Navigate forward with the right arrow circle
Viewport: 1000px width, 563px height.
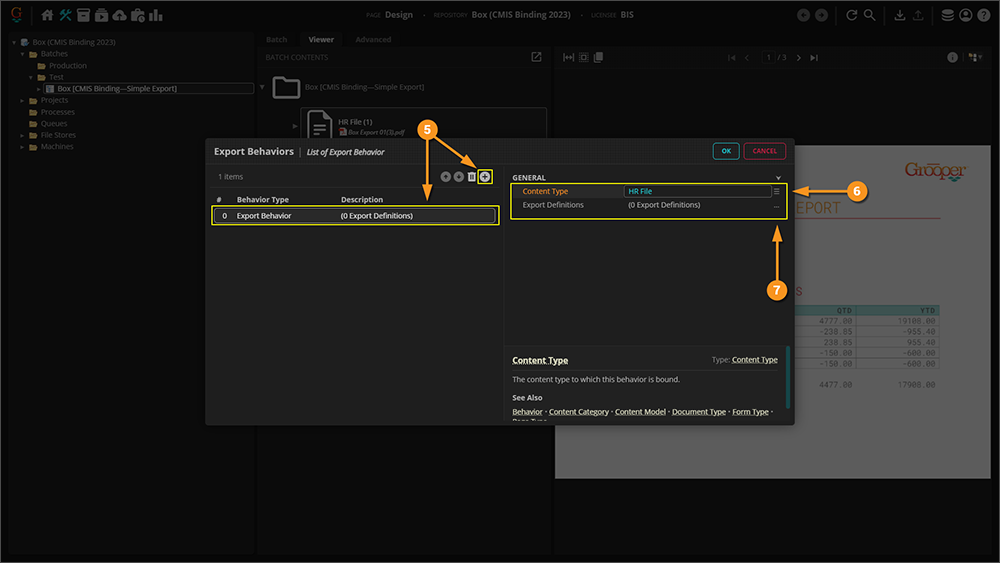[821, 15]
